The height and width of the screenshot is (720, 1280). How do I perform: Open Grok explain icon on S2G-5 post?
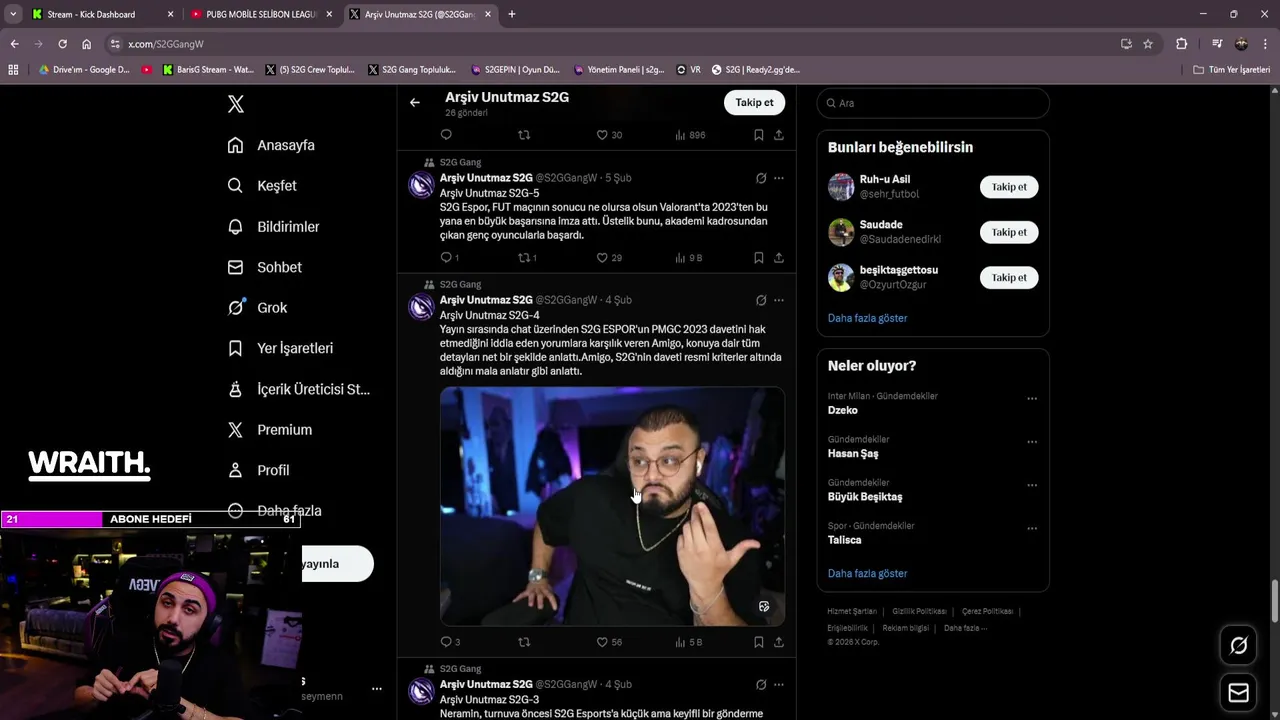pos(761,178)
